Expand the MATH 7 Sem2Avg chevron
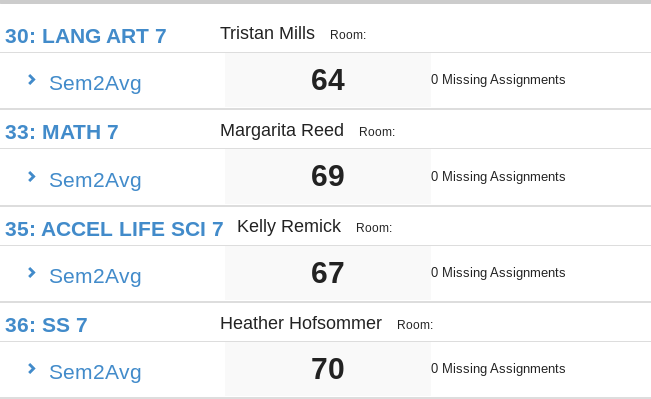This screenshot has height=399, width=651. (32, 177)
